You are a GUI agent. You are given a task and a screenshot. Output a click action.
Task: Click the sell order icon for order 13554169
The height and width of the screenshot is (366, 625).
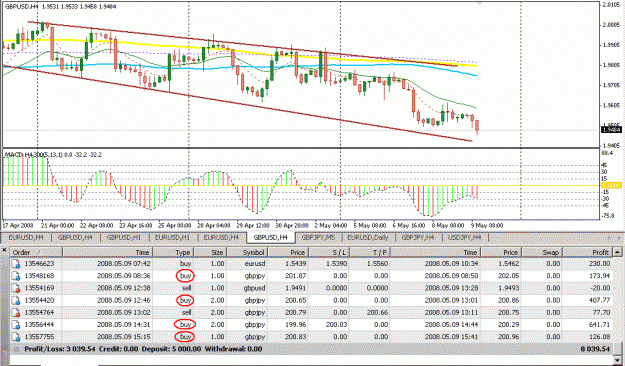16,288
